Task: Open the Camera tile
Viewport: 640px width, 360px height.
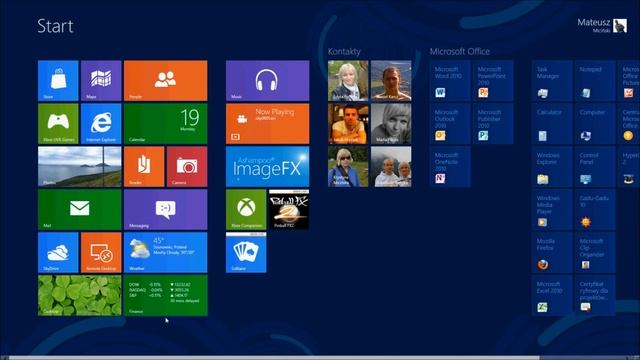Action: pyautogui.click(x=187, y=167)
